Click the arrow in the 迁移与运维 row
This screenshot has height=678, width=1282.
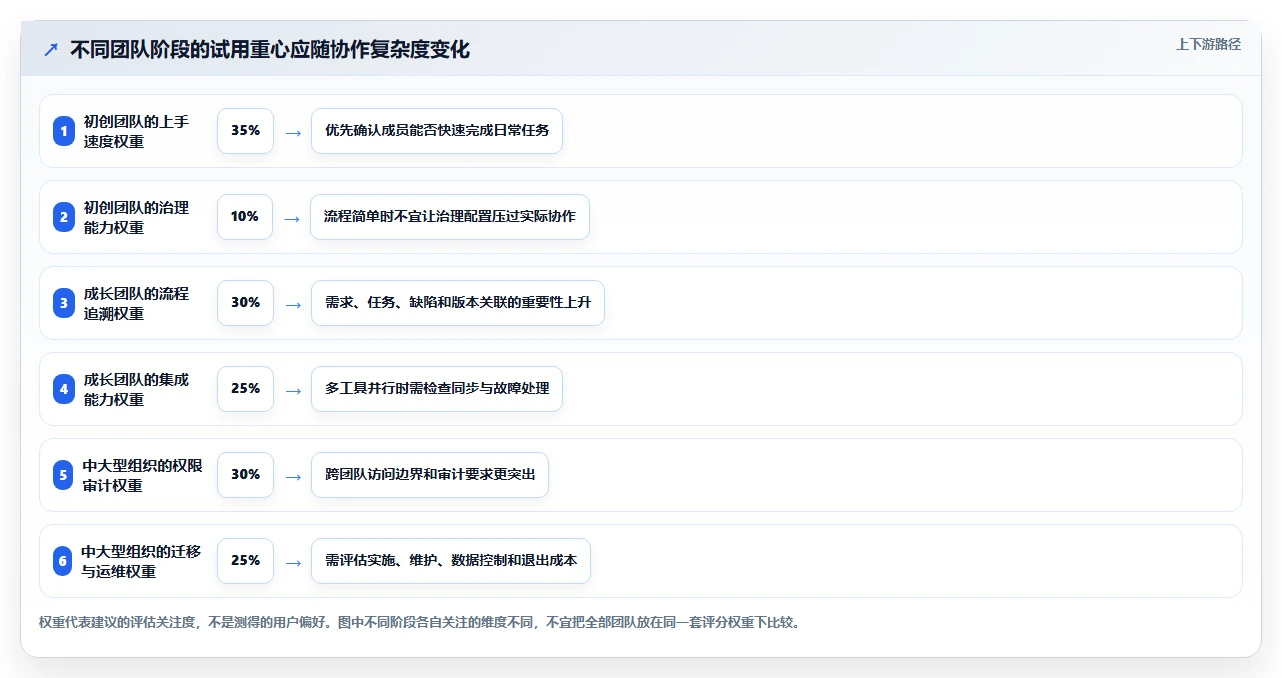pos(293,562)
